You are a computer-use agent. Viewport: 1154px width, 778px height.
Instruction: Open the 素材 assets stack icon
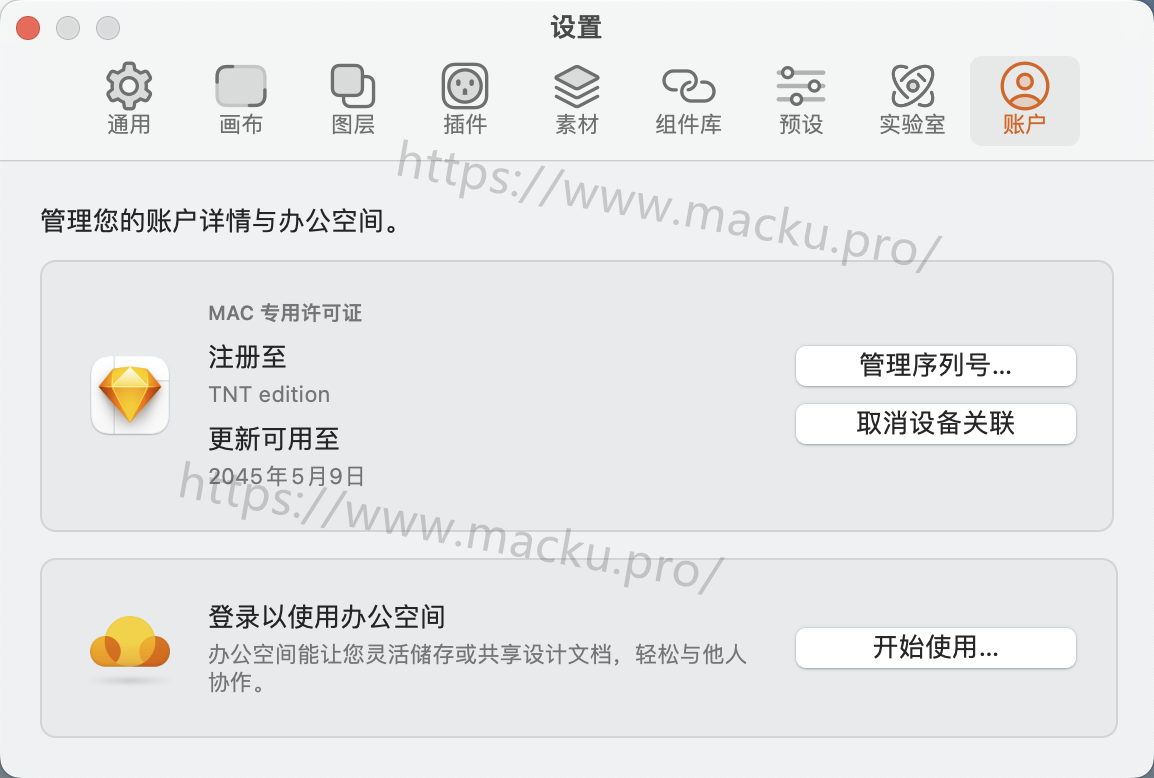[577, 86]
